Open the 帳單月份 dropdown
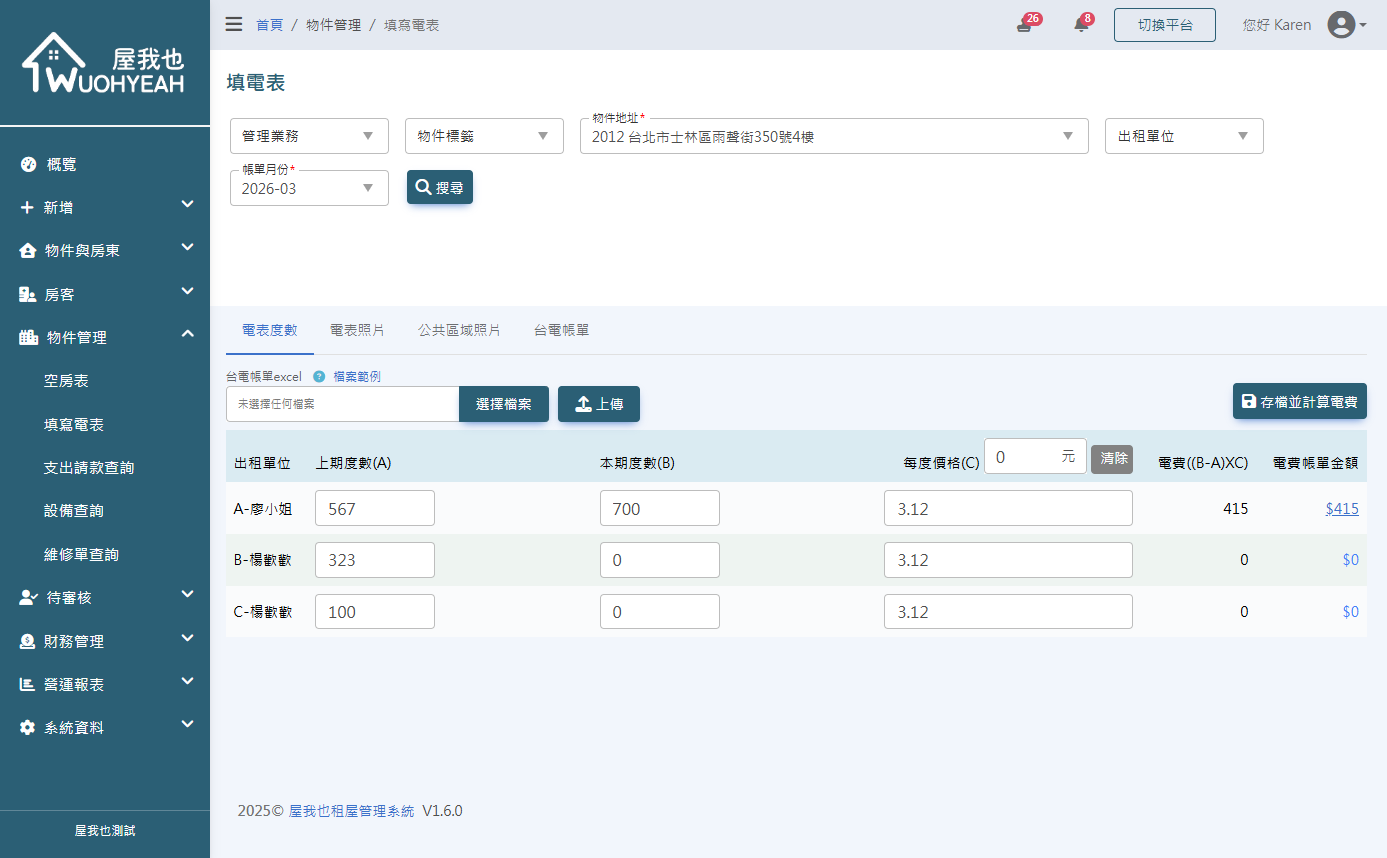 (x=309, y=188)
